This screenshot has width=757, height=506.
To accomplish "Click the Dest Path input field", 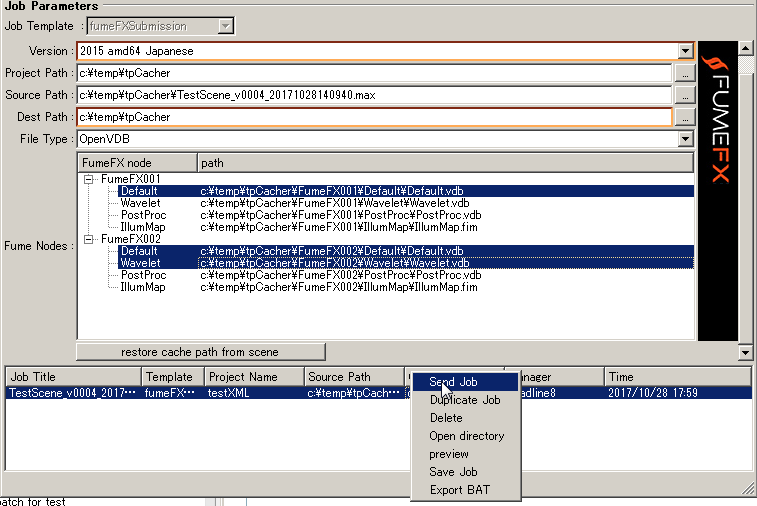I will (x=374, y=117).
